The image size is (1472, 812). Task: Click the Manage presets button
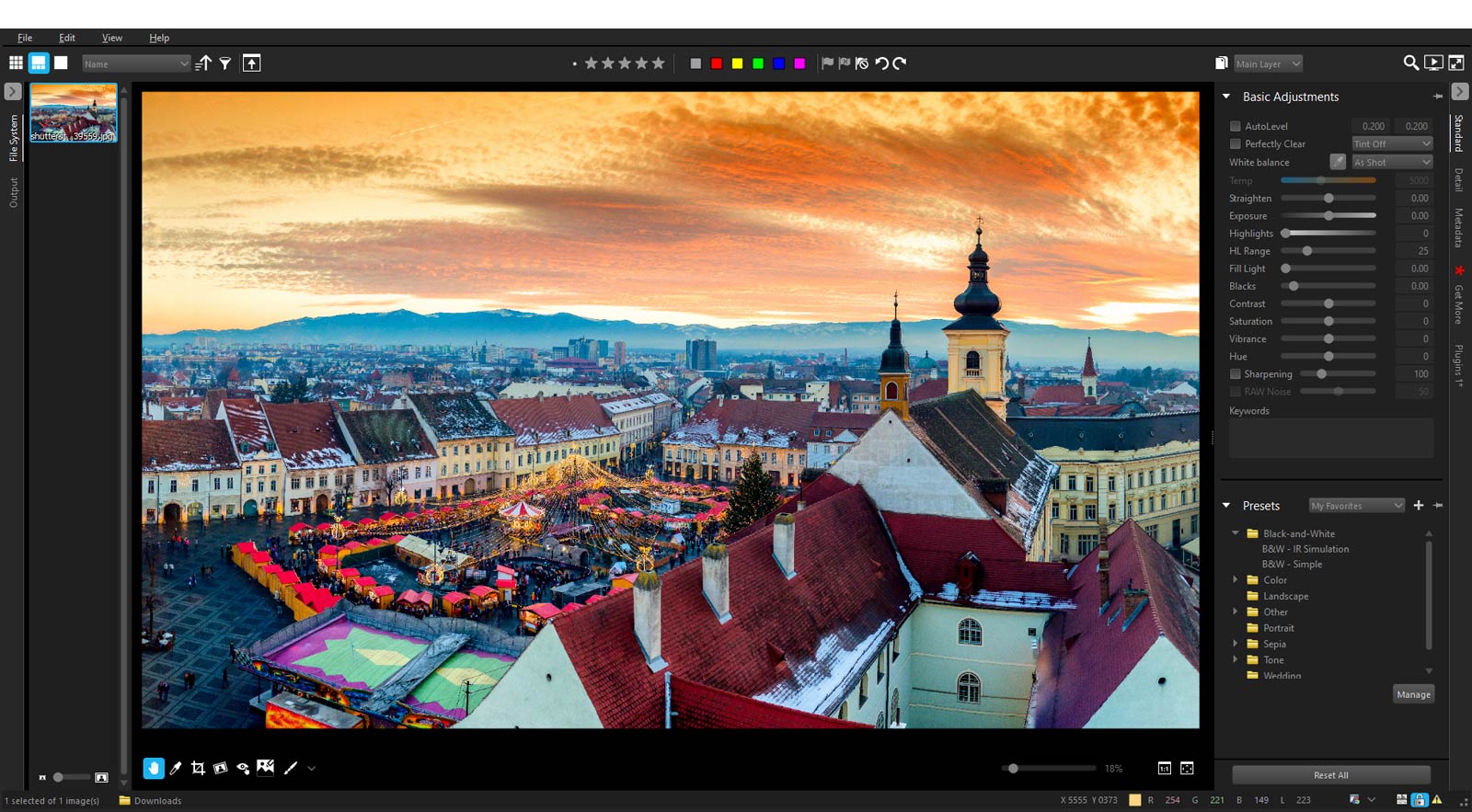[1414, 694]
